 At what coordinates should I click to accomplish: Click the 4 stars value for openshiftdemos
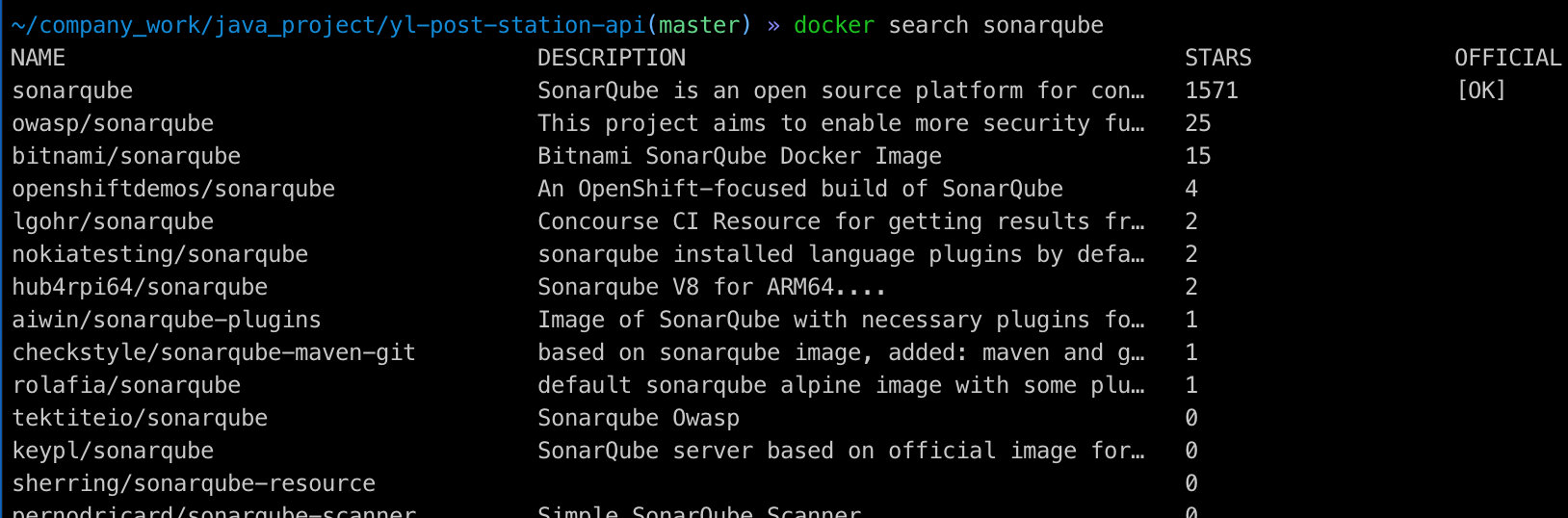1191,189
